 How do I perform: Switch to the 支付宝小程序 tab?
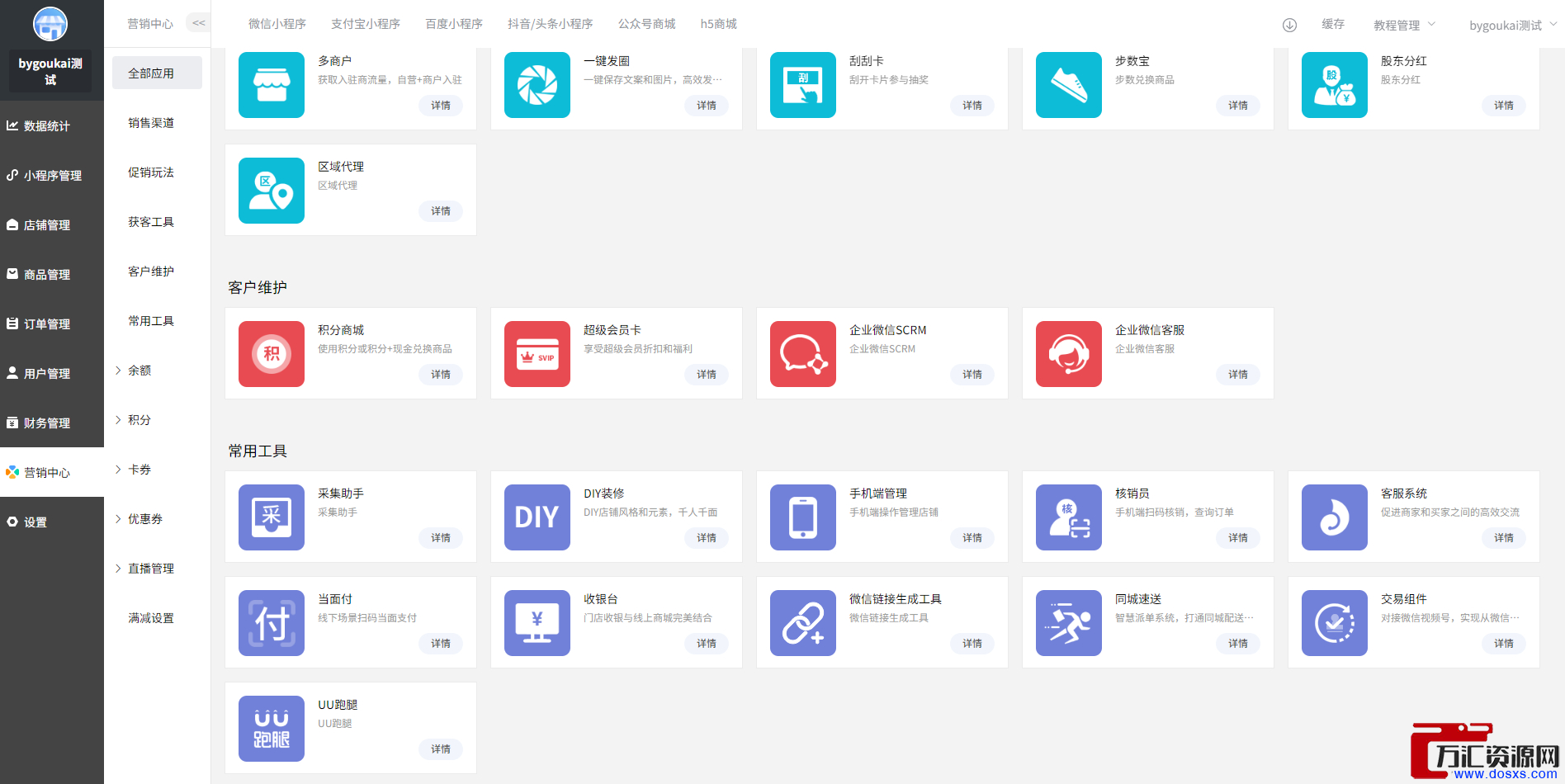pos(365,24)
